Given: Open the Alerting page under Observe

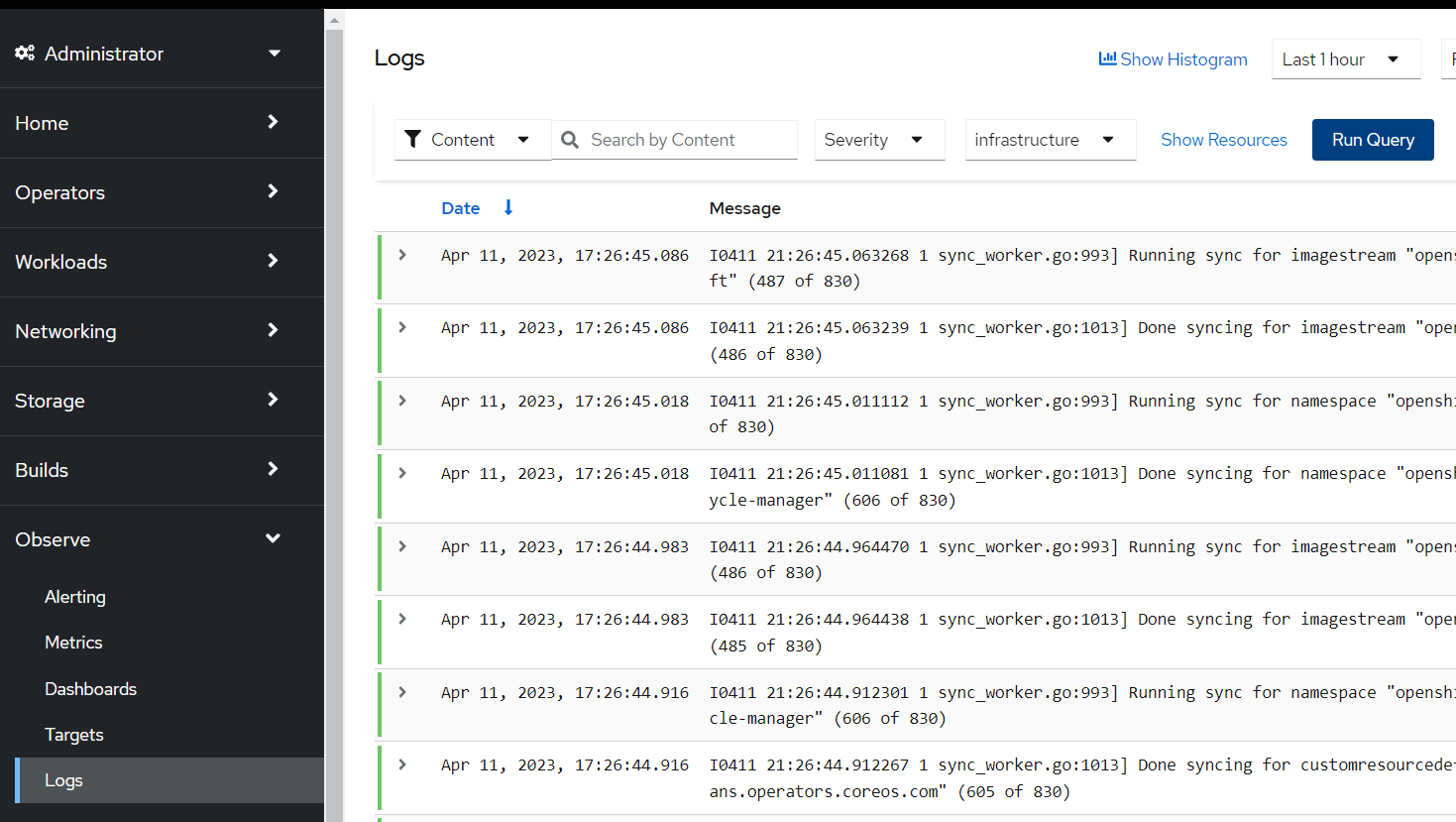Looking at the screenshot, I should point(74,596).
